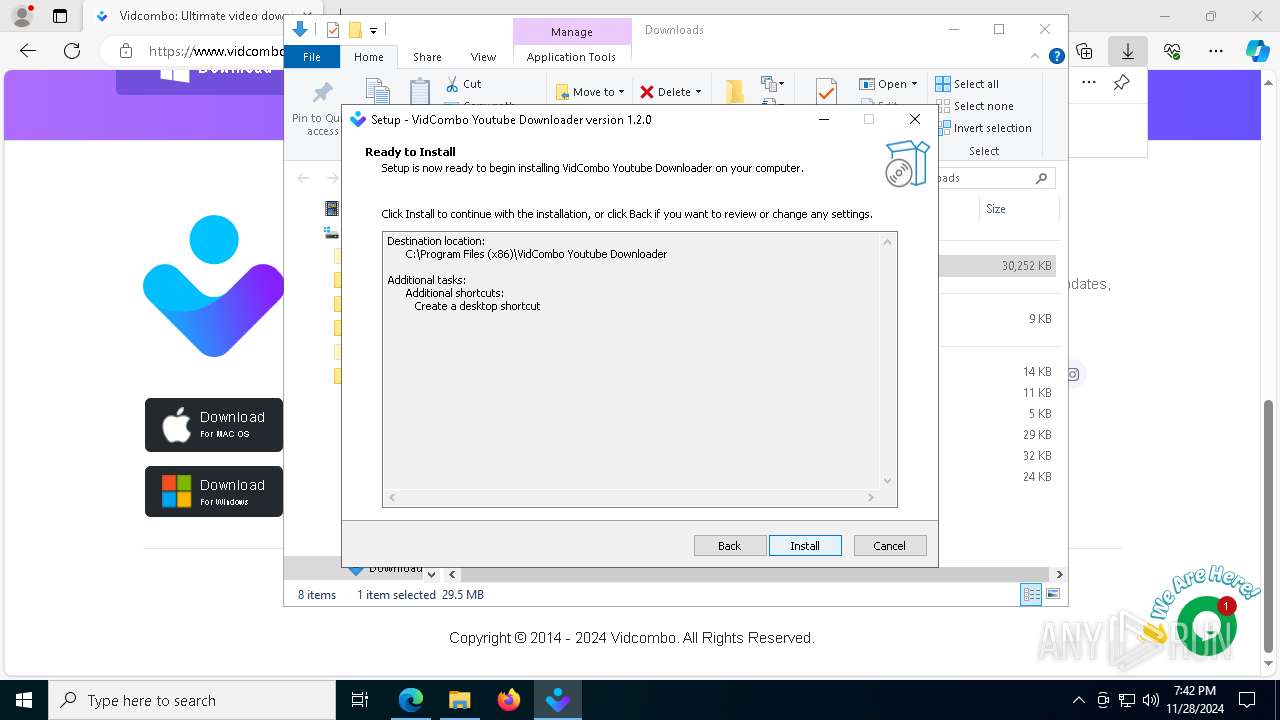Open the File menu in Explorer
This screenshot has width=1280, height=720.
[312, 57]
